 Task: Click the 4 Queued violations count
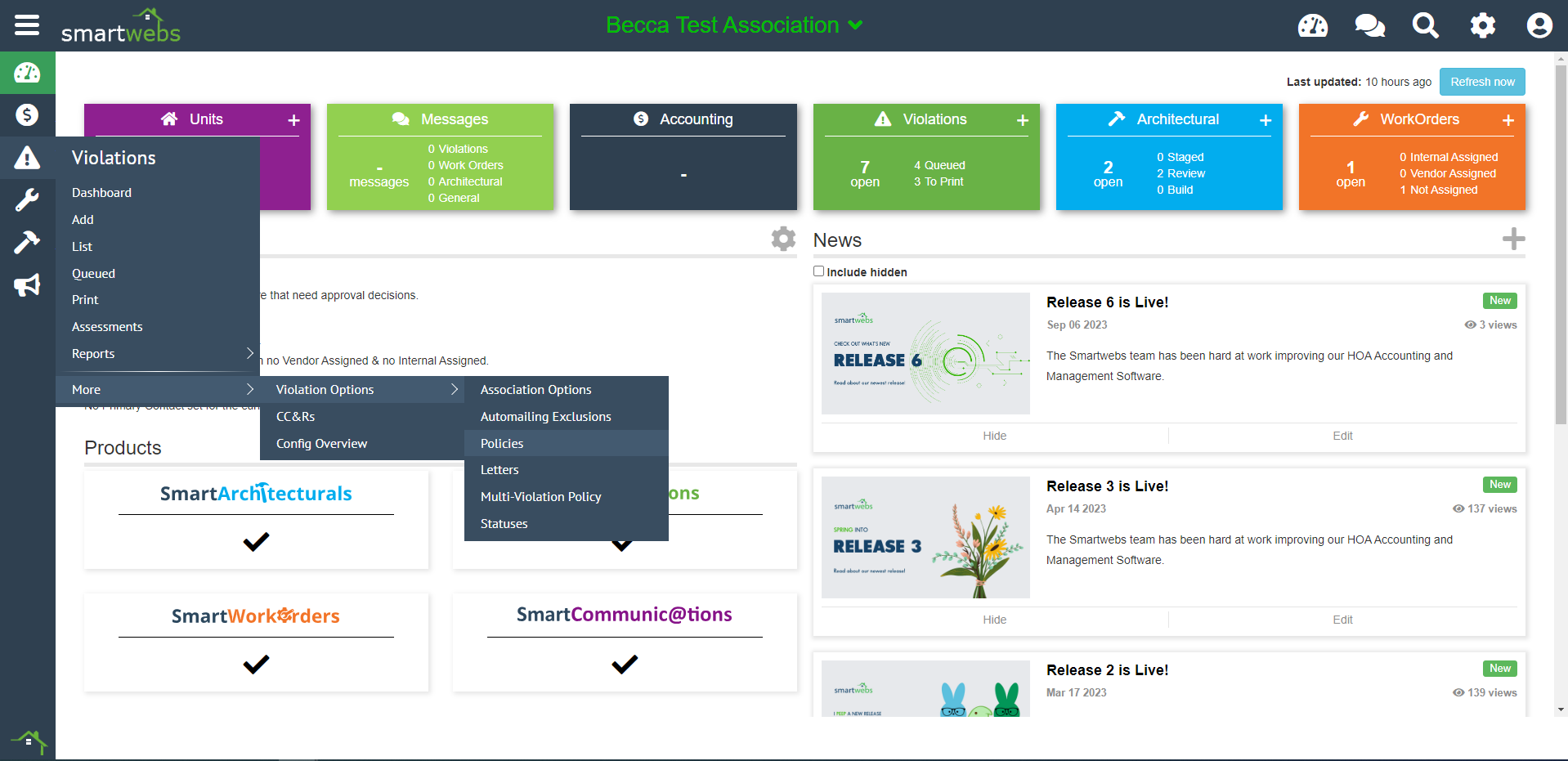coord(939,165)
